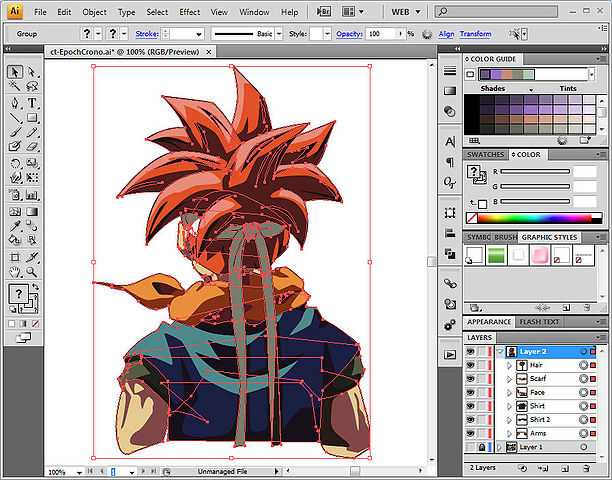Select the Type tool
612x480 pixels.
32,103
